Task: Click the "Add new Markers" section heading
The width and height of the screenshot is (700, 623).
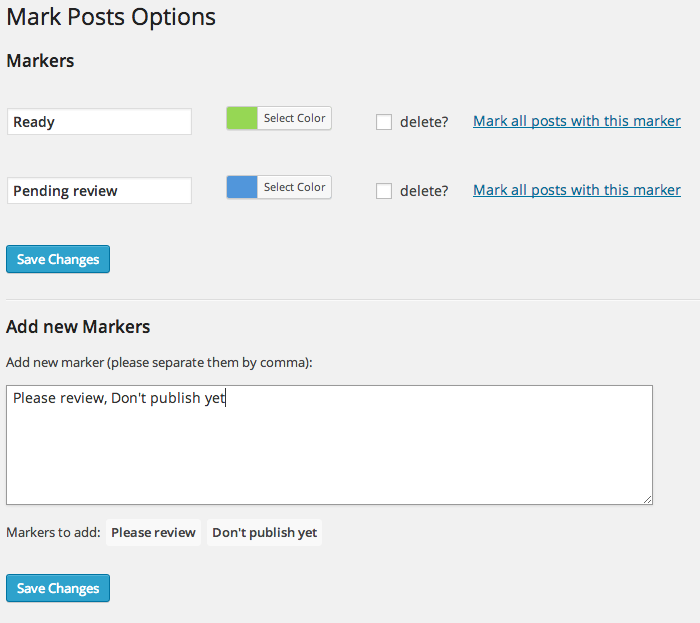Action: (78, 327)
